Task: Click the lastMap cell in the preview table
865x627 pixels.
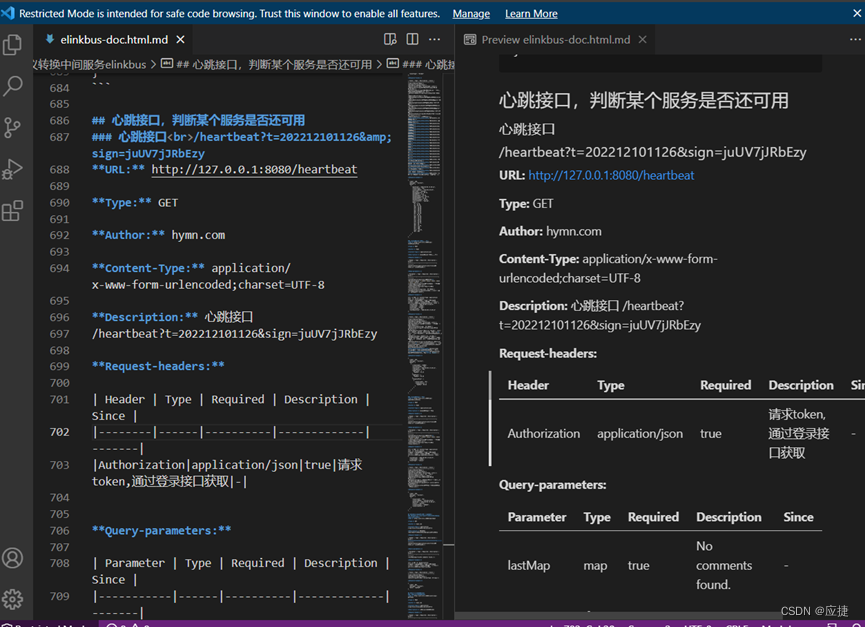Action: (528, 566)
